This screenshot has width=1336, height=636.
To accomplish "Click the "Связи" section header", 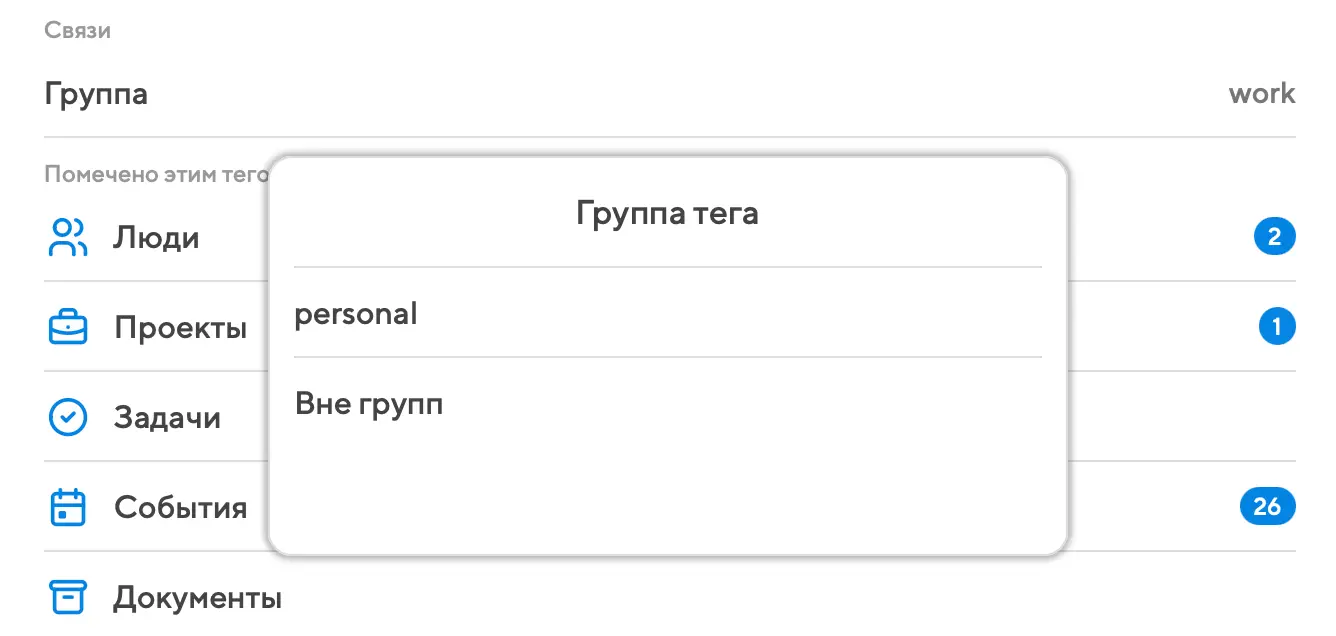I will pyautogui.click(x=77, y=31).
